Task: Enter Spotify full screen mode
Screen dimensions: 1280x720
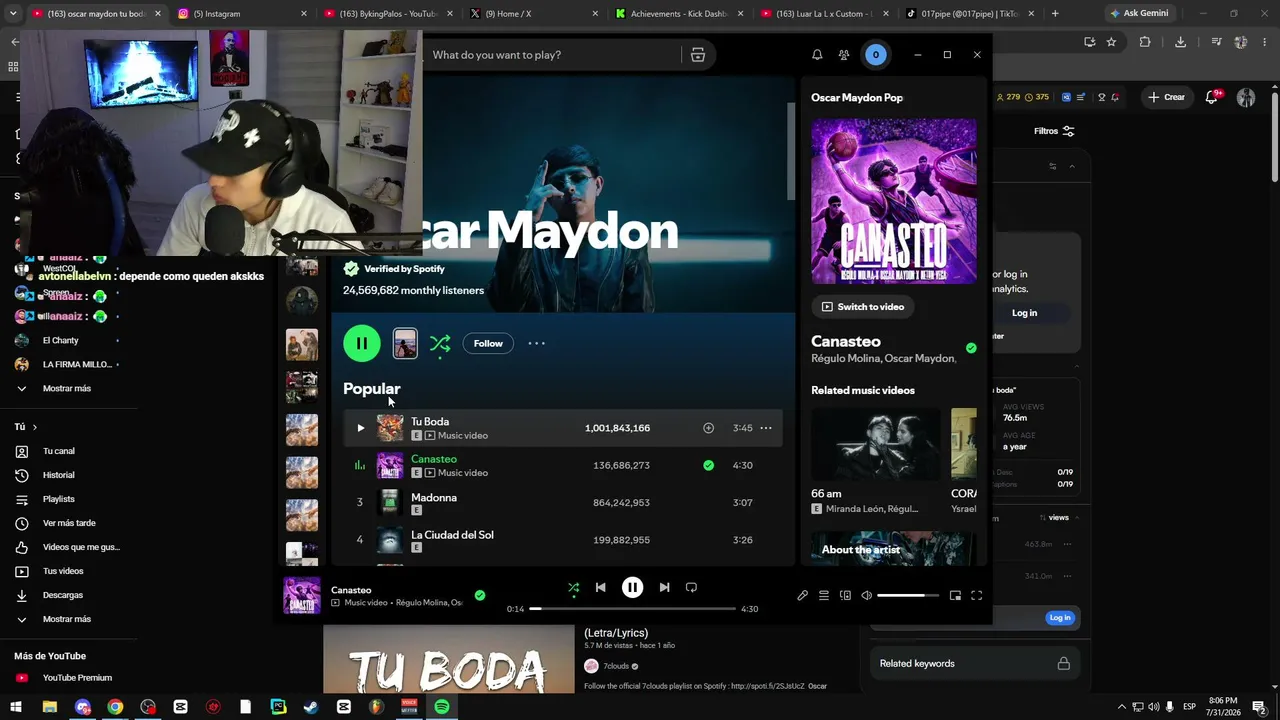Action: (976, 595)
